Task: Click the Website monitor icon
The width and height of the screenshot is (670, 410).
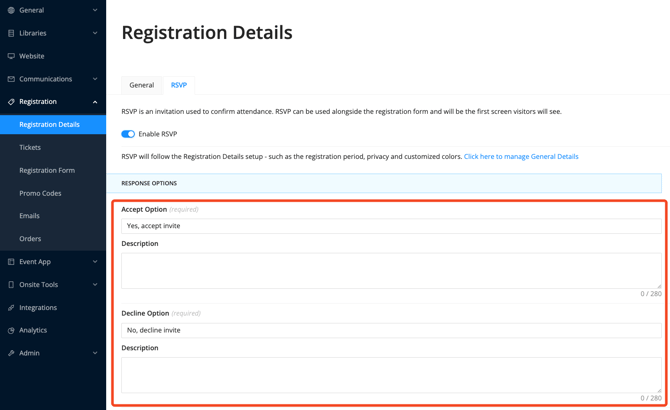Action: pyautogui.click(x=11, y=56)
